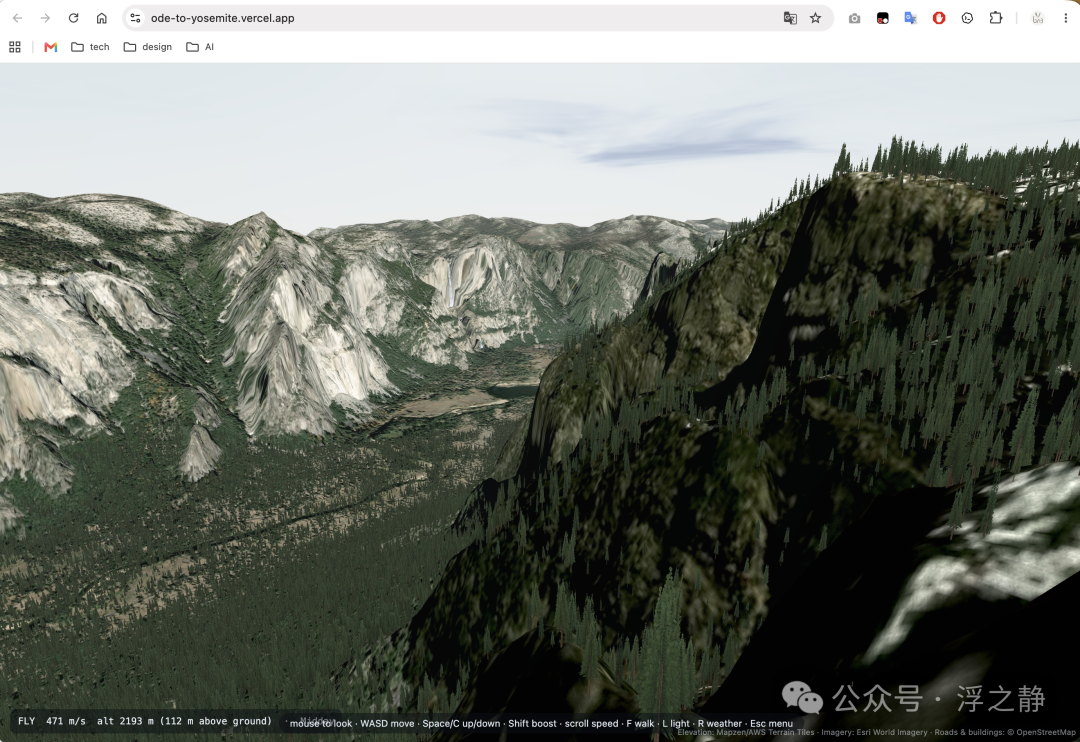The height and width of the screenshot is (742, 1080).
Task: Open the Gmail bookmark
Action: (x=50, y=47)
